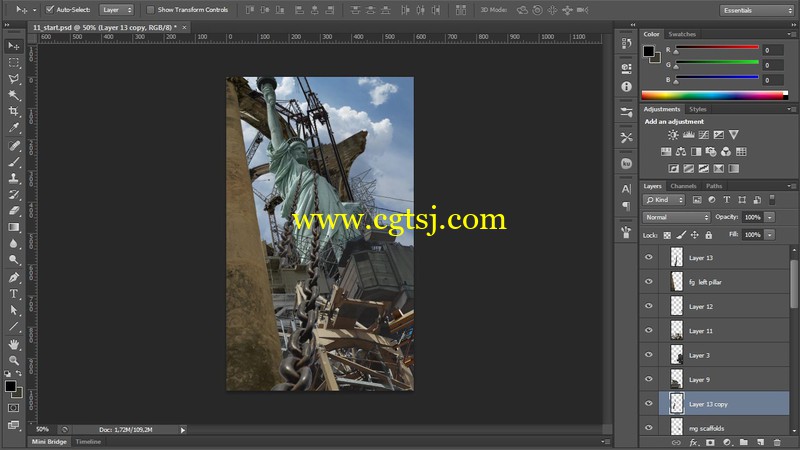The width and height of the screenshot is (800, 450).
Task: Select the Gradient tool
Action: tap(14, 228)
